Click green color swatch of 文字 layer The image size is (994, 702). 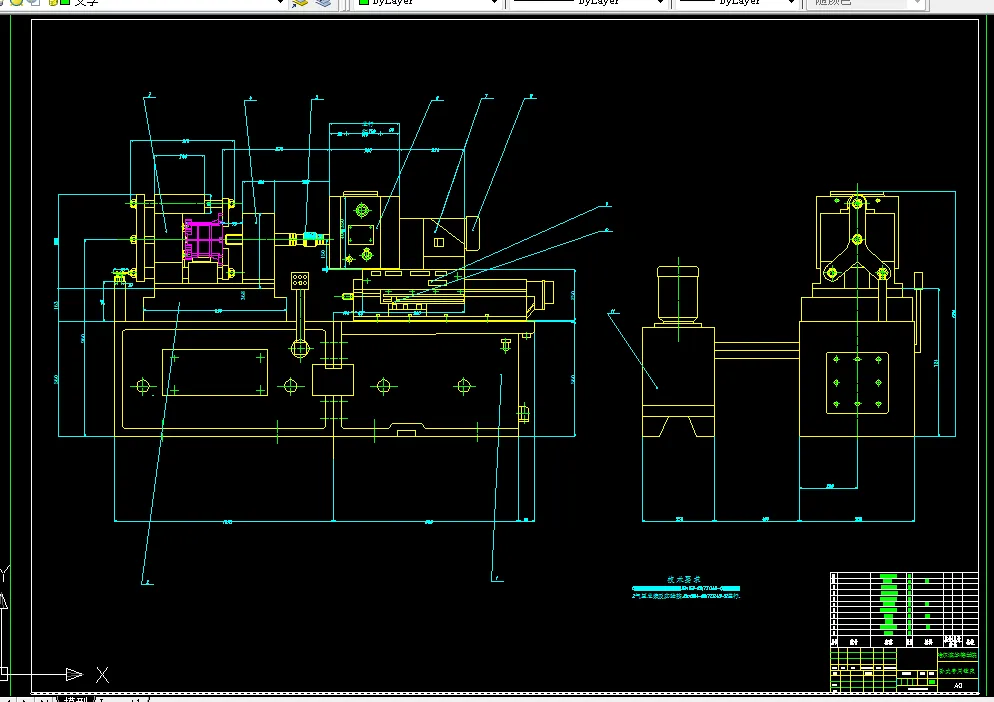click(65, 3)
